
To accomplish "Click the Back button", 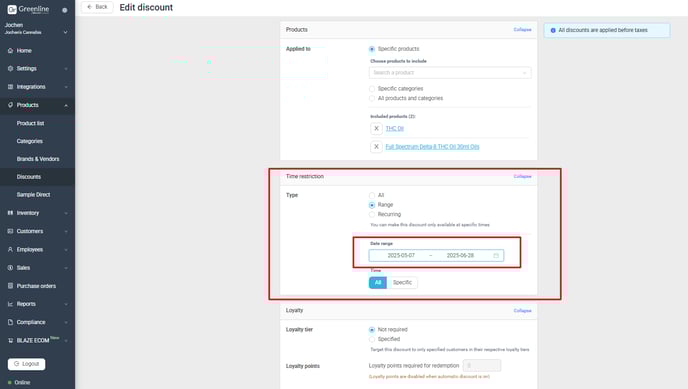I will [97, 7].
